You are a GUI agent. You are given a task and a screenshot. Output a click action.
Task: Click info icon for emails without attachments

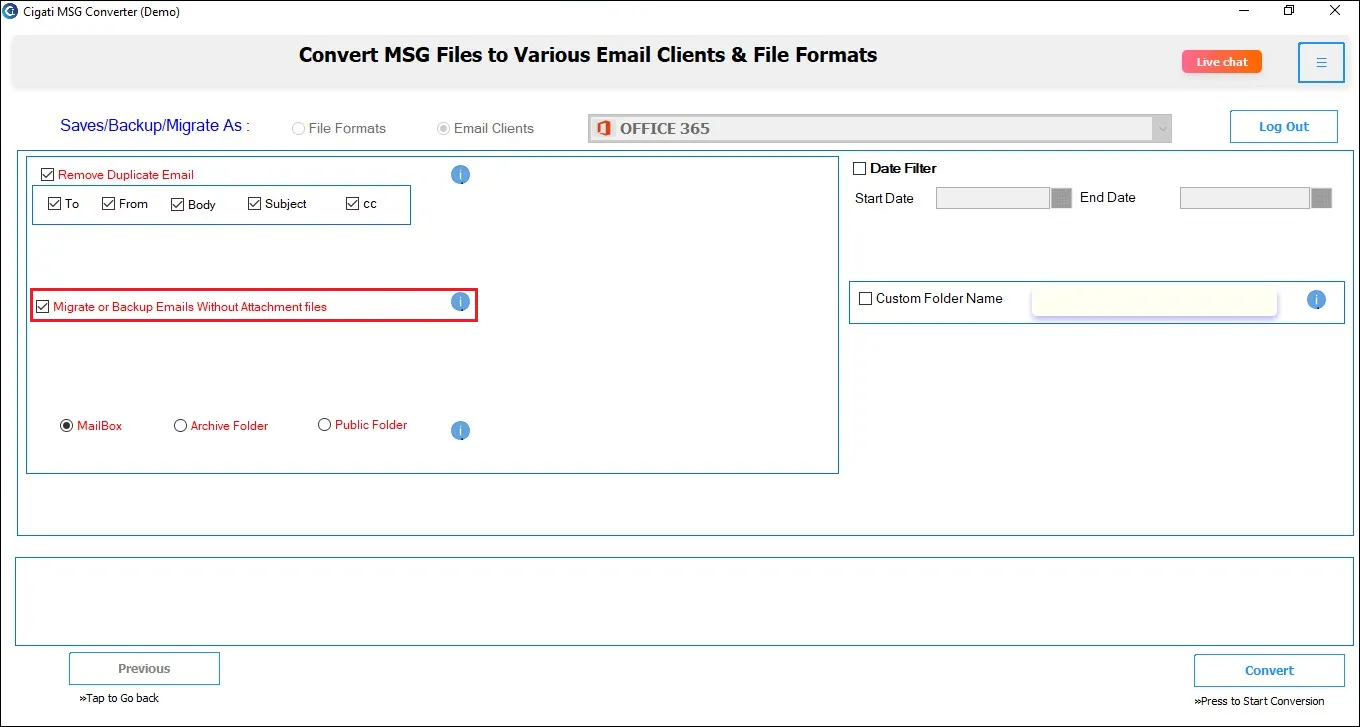460,302
